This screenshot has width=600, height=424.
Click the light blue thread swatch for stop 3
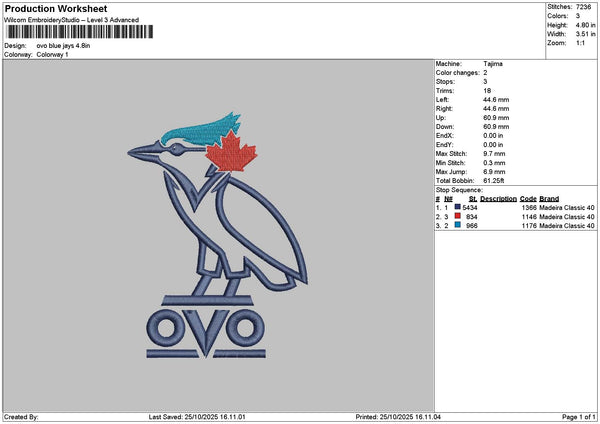(457, 225)
